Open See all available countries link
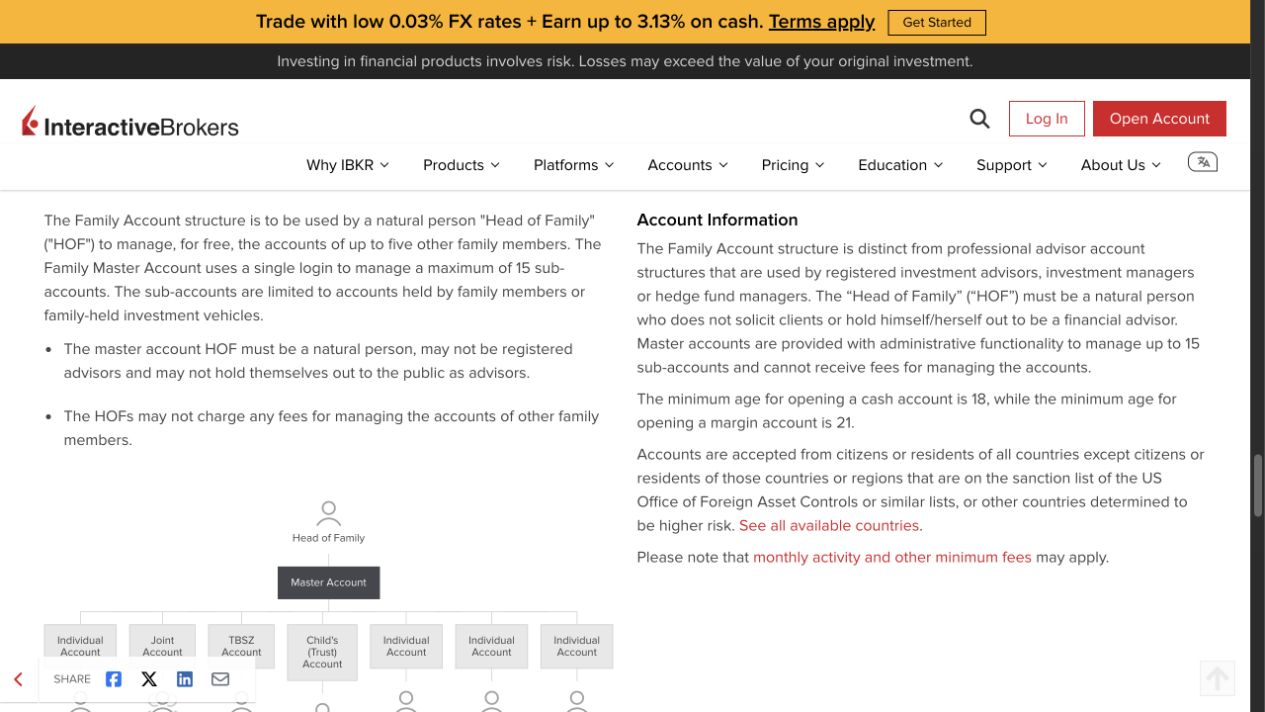 point(829,526)
